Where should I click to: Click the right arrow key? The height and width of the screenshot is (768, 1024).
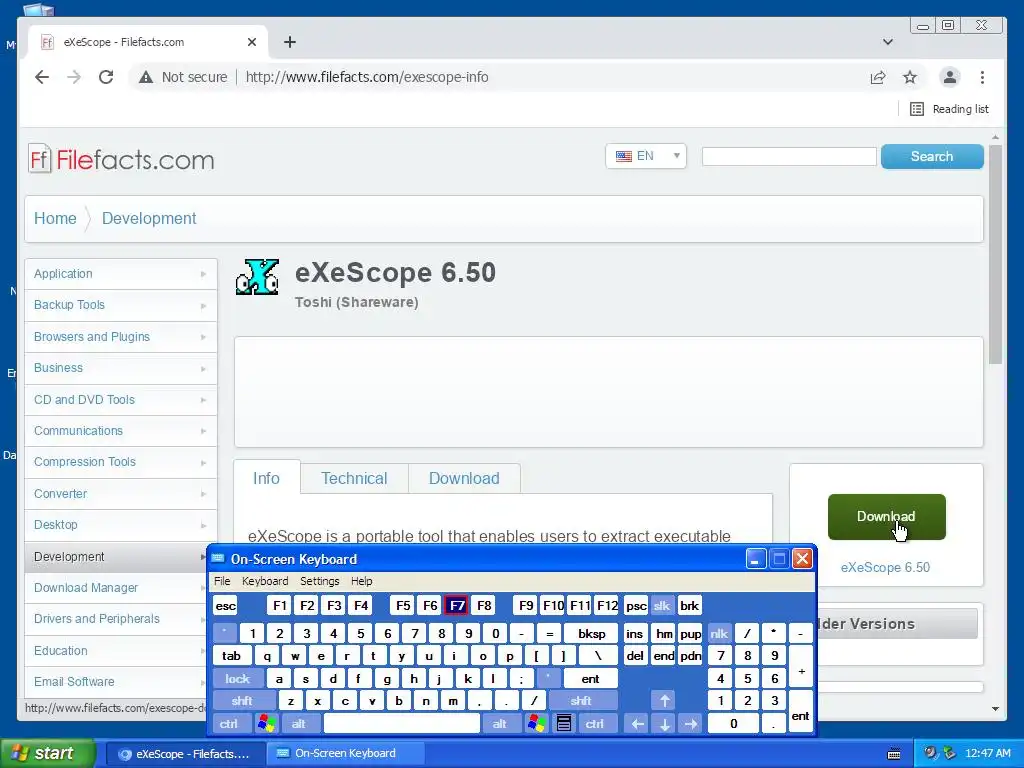coord(690,724)
